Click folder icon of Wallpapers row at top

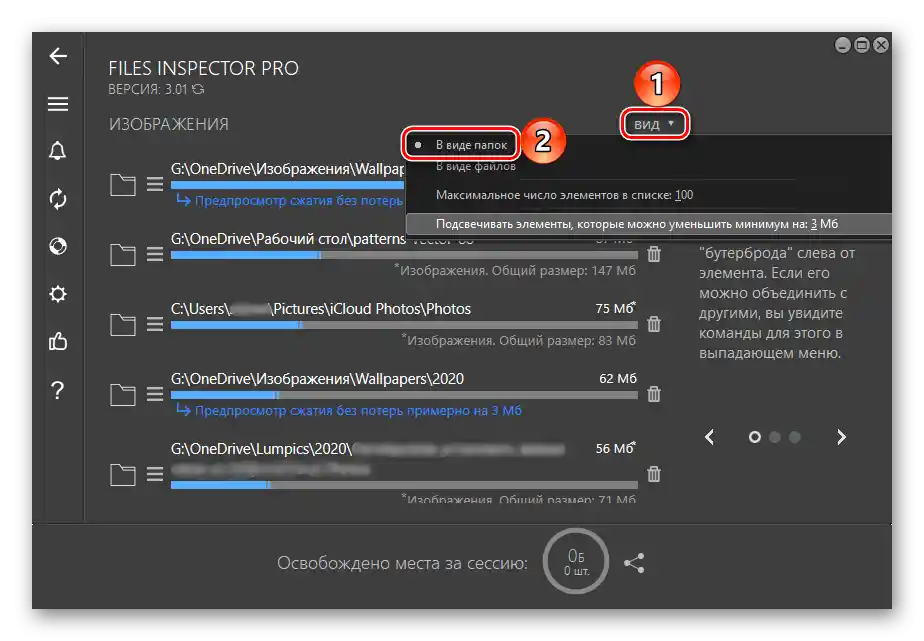click(123, 185)
